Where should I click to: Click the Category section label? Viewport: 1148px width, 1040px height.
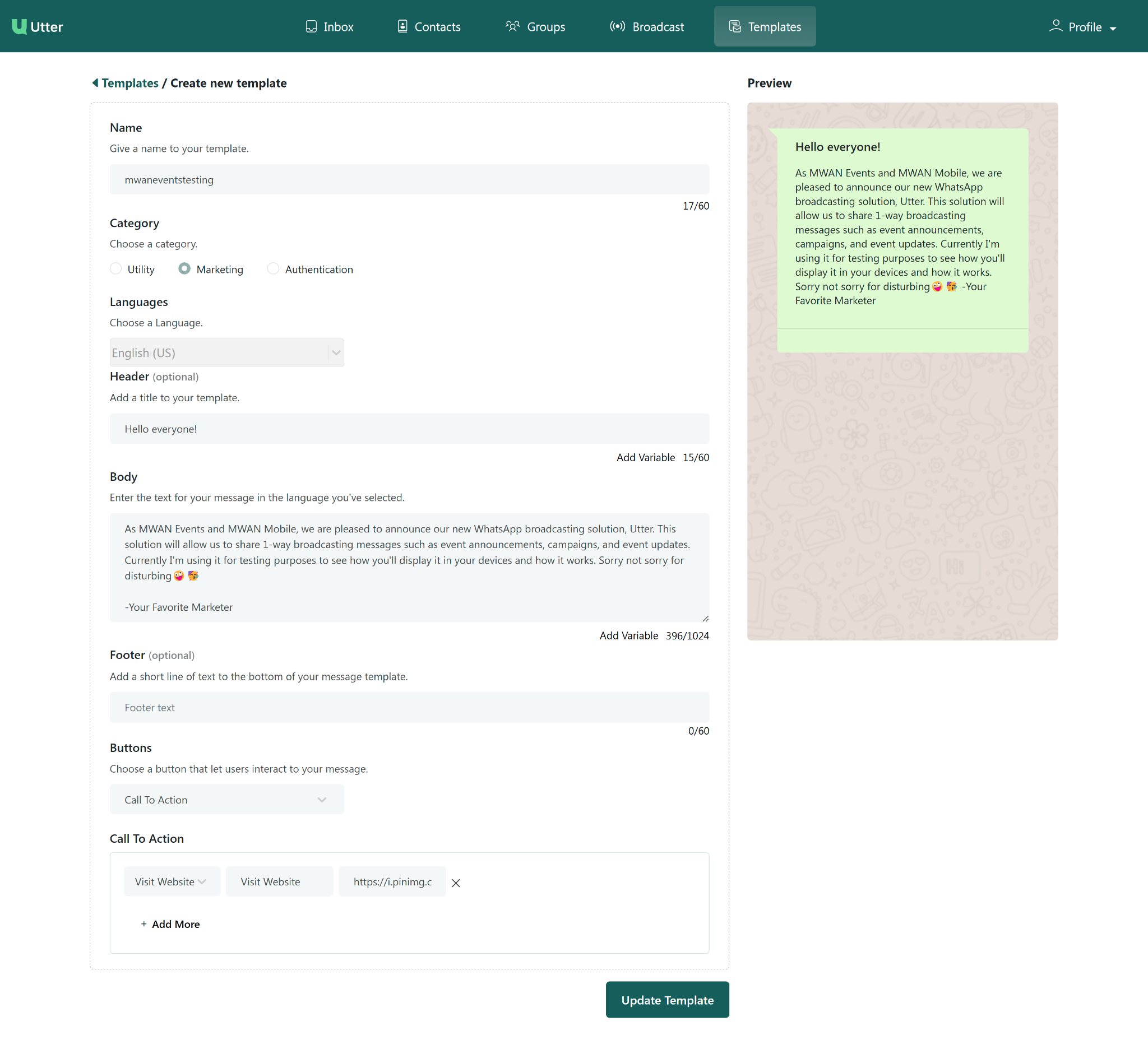tap(135, 223)
